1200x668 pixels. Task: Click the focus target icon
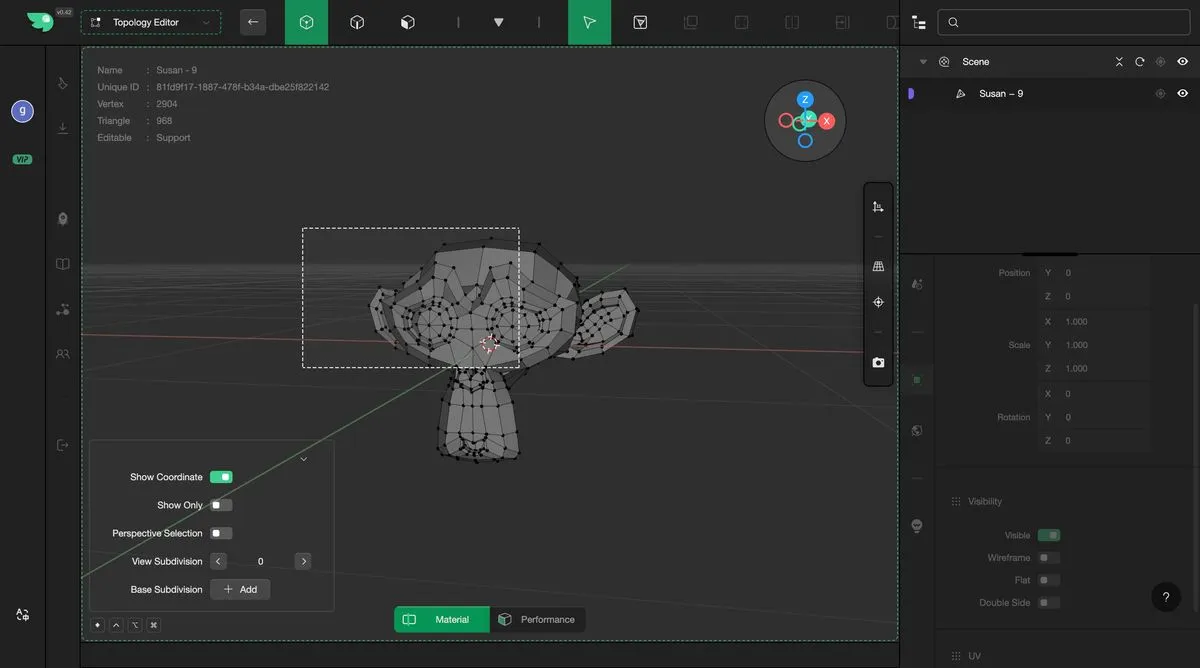[x=878, y=302]
